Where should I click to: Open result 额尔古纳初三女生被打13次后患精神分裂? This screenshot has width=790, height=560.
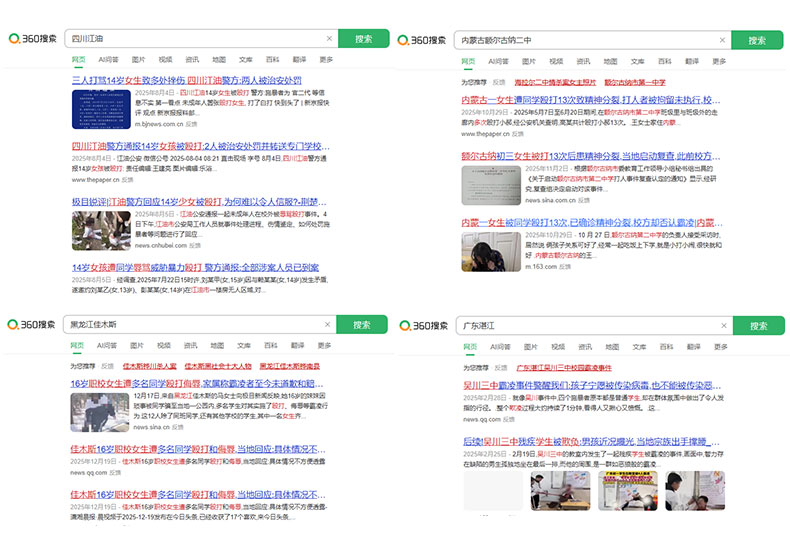[x=590, y=156]
